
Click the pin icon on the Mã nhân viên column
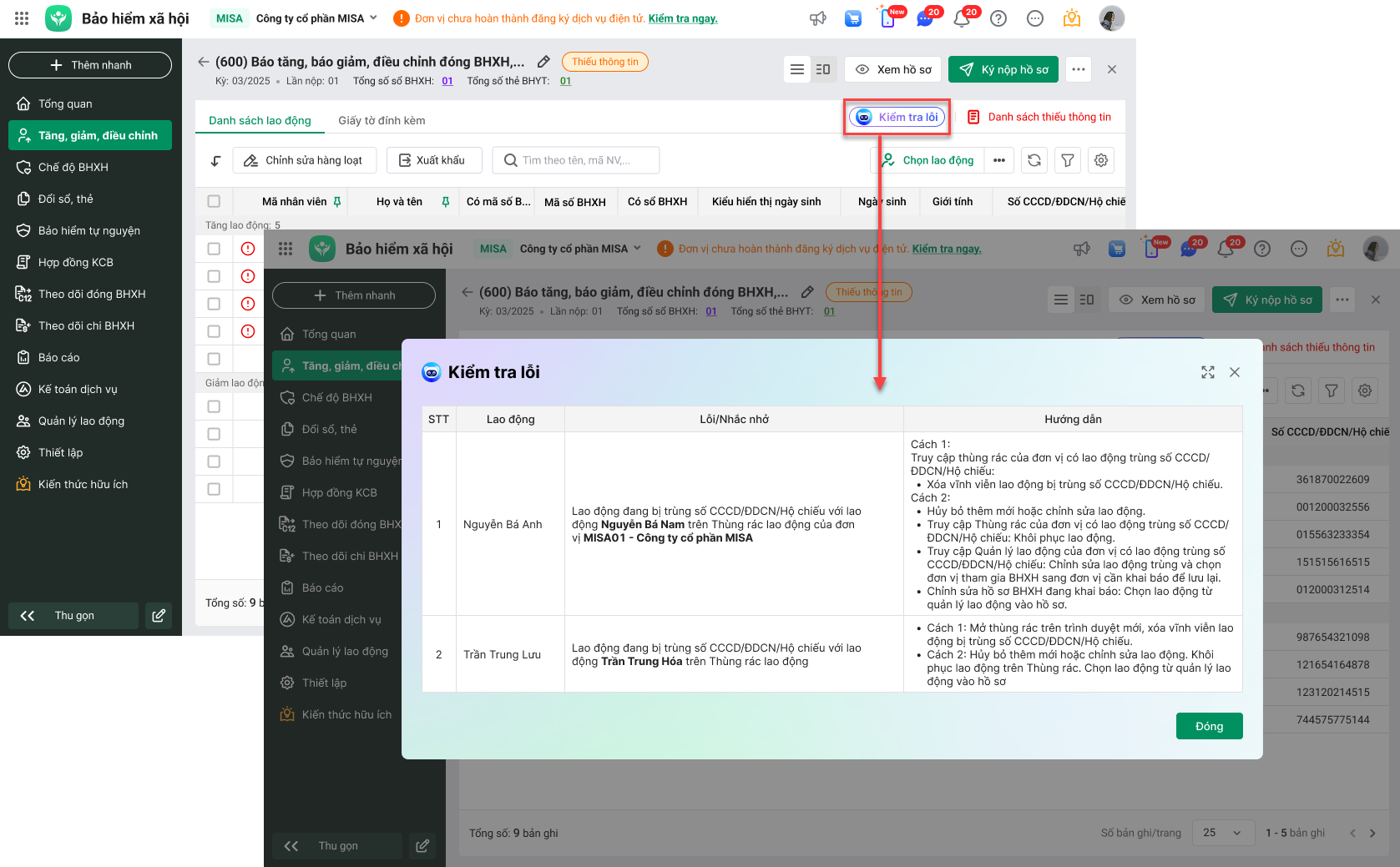click(x=337, y=201)
